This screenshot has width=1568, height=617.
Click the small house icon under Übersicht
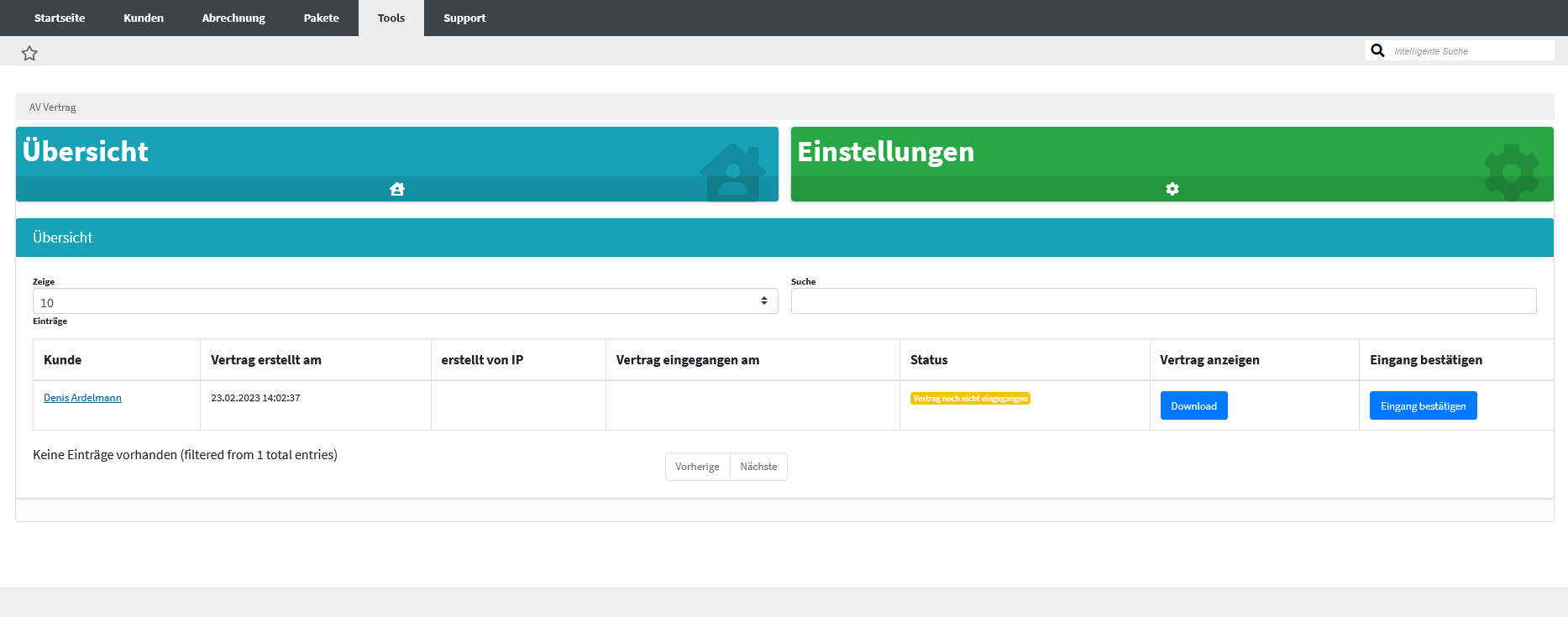pos(397,189)
